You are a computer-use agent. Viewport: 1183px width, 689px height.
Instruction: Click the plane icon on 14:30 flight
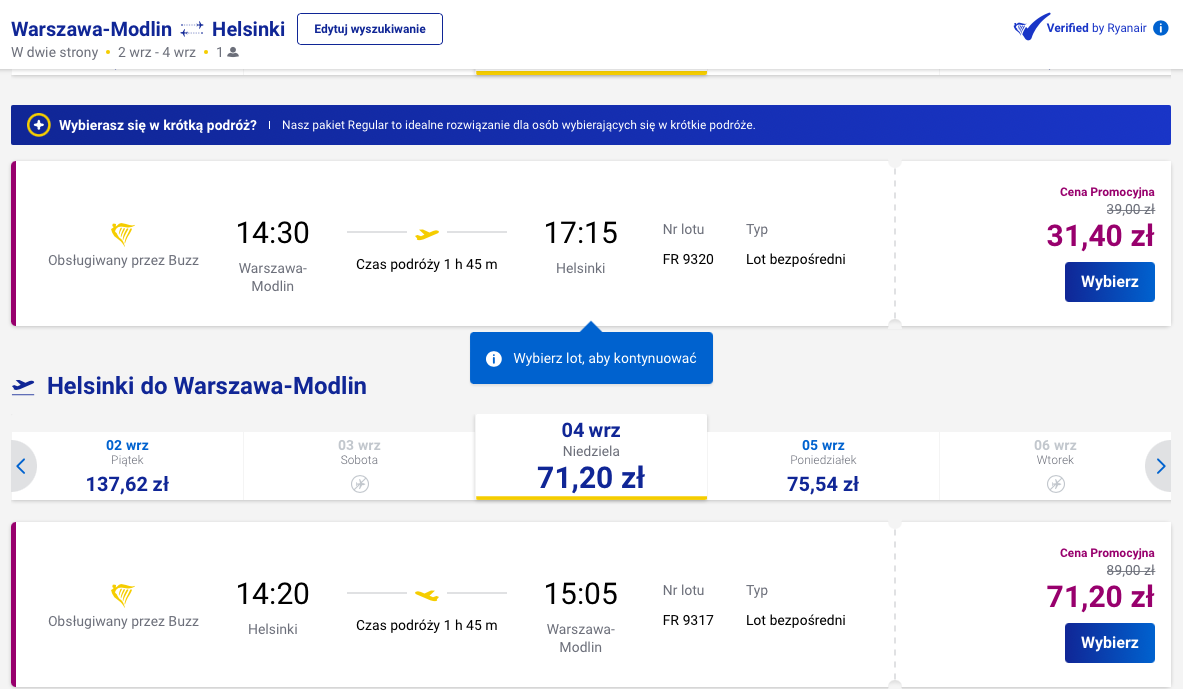tap(427, 234)
